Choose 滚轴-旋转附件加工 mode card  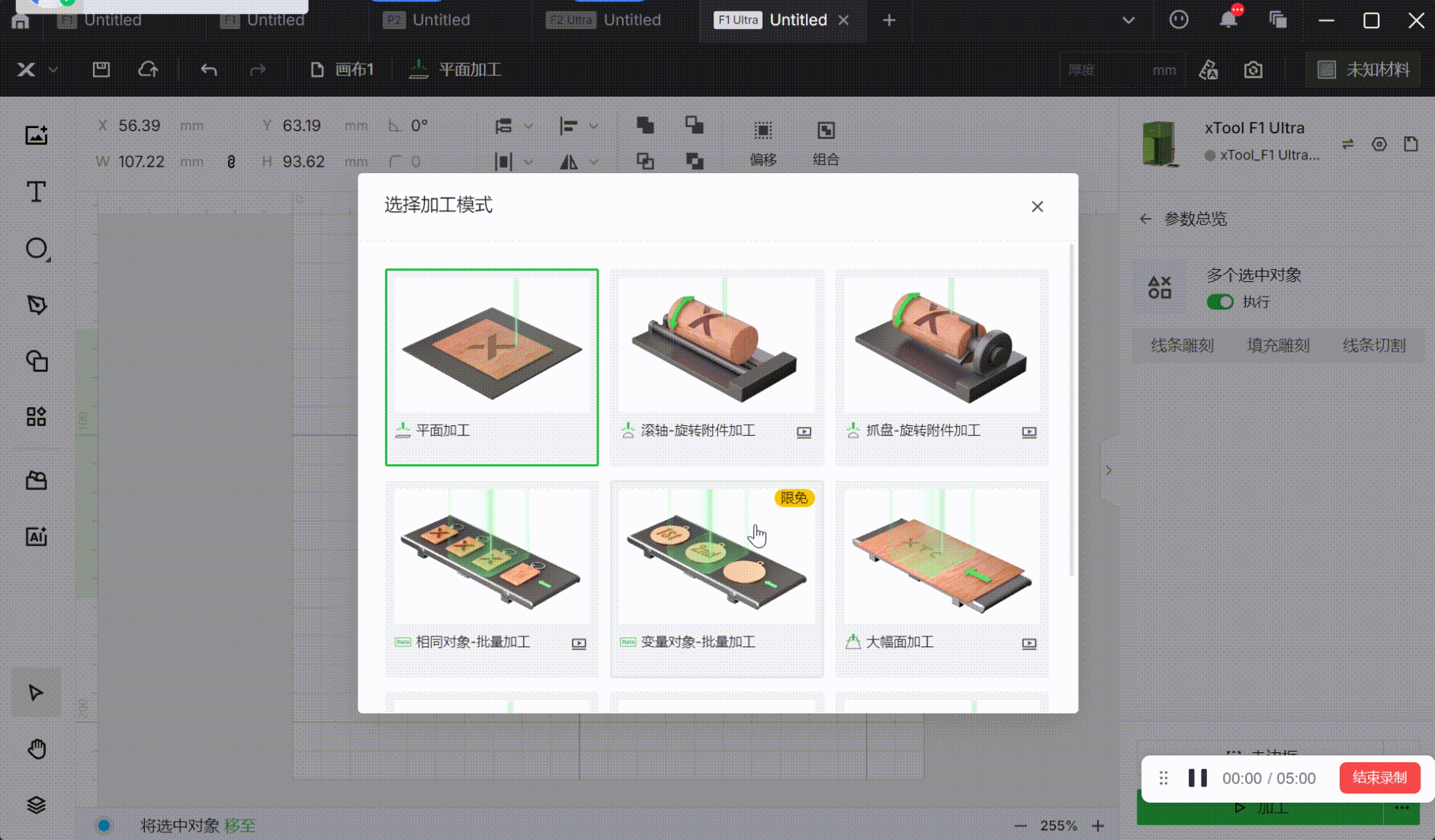(717, 367)
